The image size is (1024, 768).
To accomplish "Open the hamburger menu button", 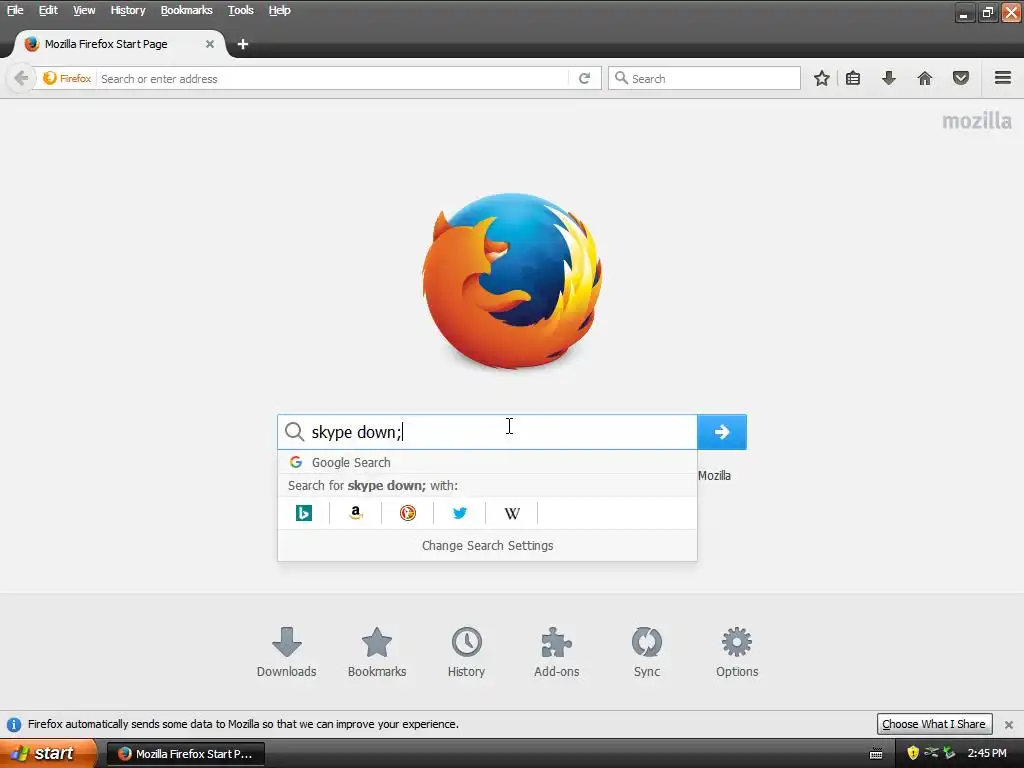I will 1003,78.
